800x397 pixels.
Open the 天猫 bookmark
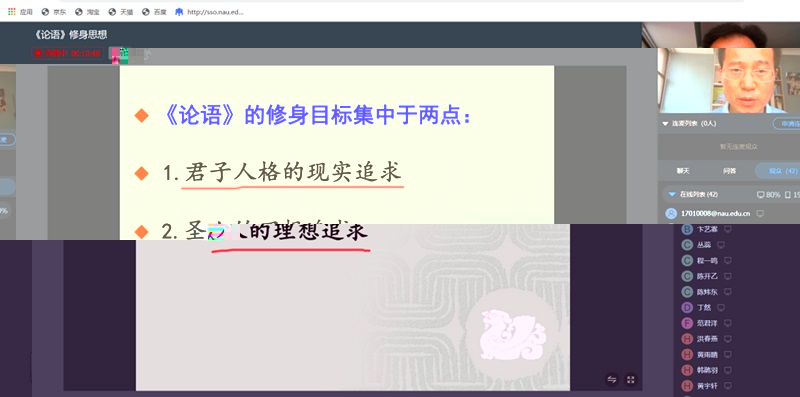click(x=121, y=12)
